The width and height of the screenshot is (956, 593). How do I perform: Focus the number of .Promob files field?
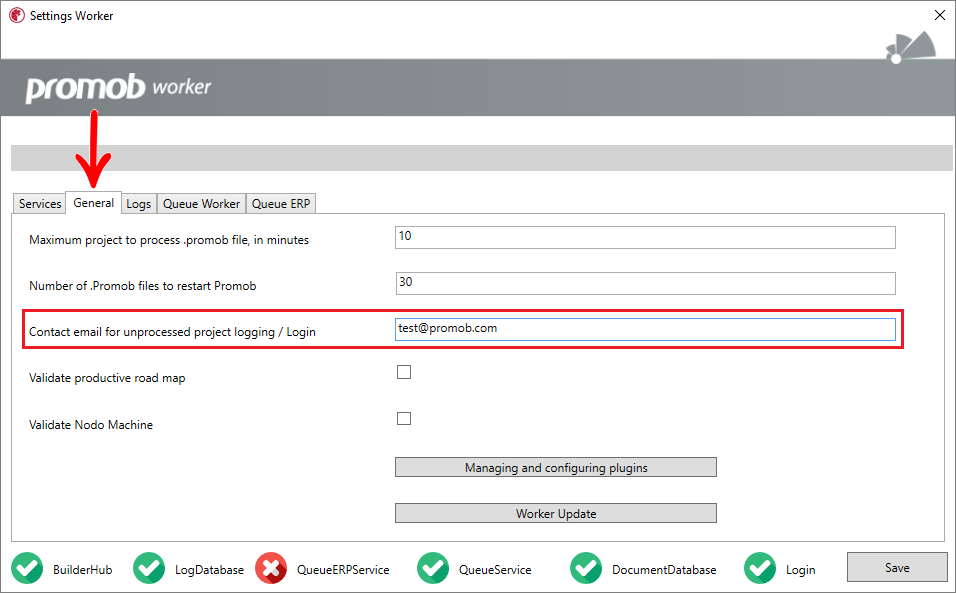[645, 283]
